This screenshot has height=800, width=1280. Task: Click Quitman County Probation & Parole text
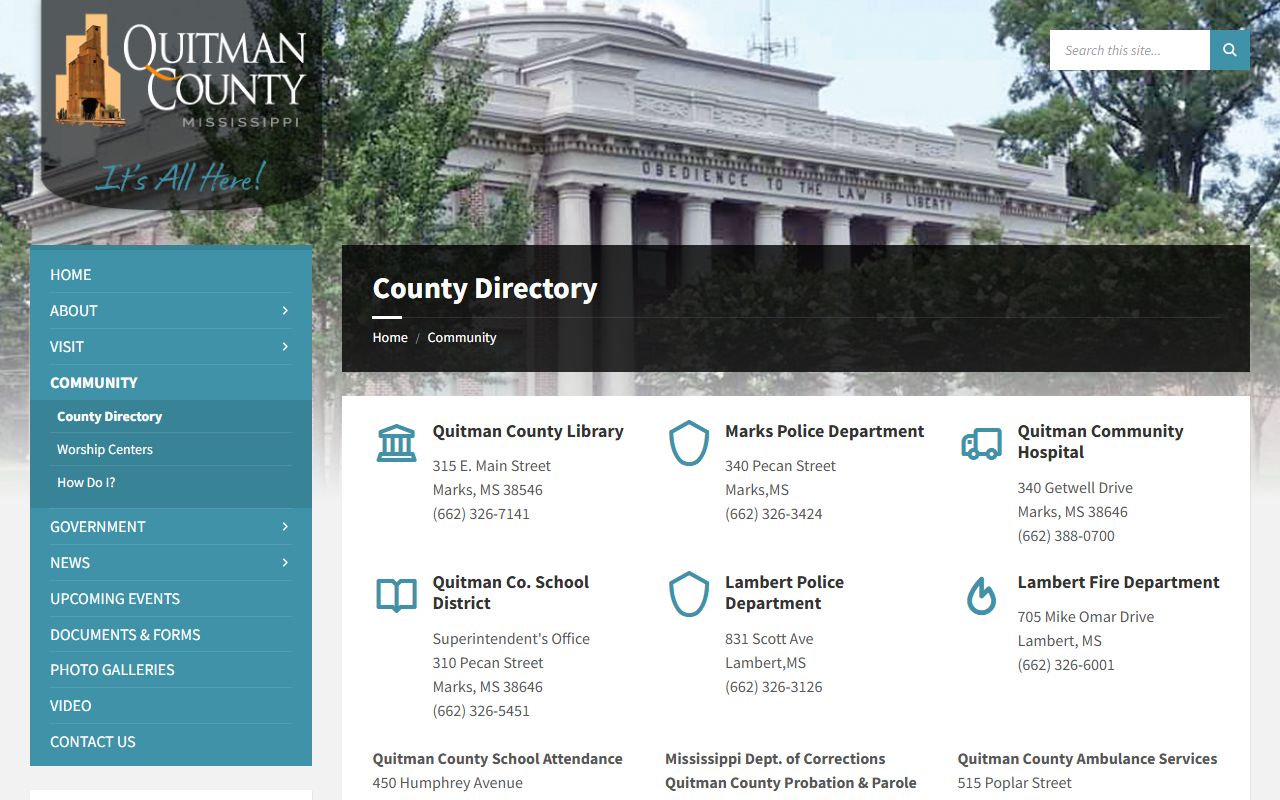(791, 783)
